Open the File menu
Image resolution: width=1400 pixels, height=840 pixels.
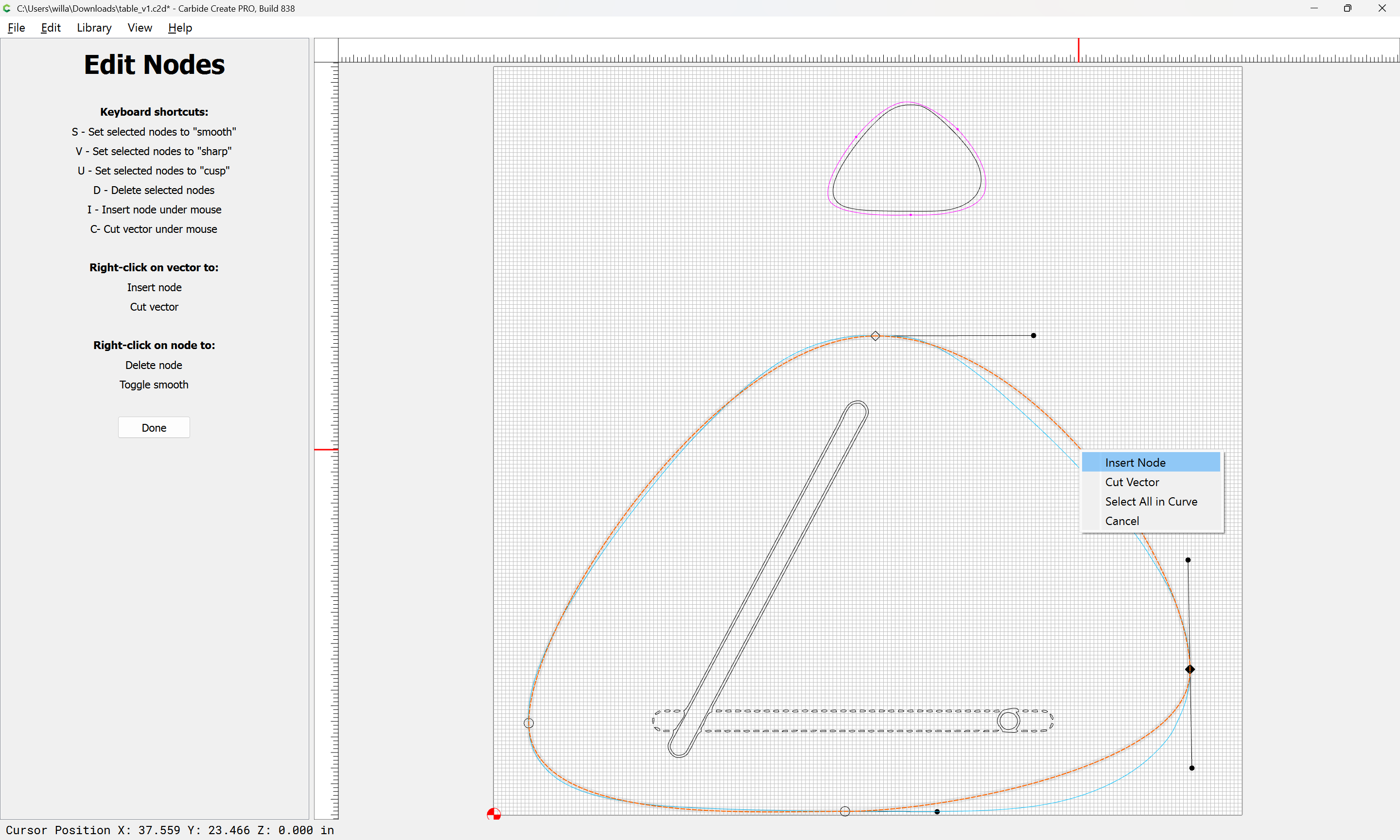16,28
